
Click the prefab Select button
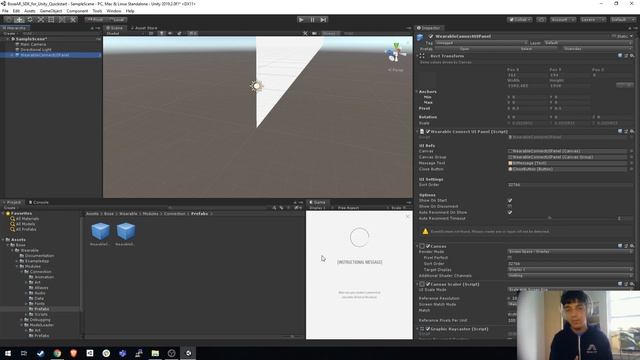527,49
